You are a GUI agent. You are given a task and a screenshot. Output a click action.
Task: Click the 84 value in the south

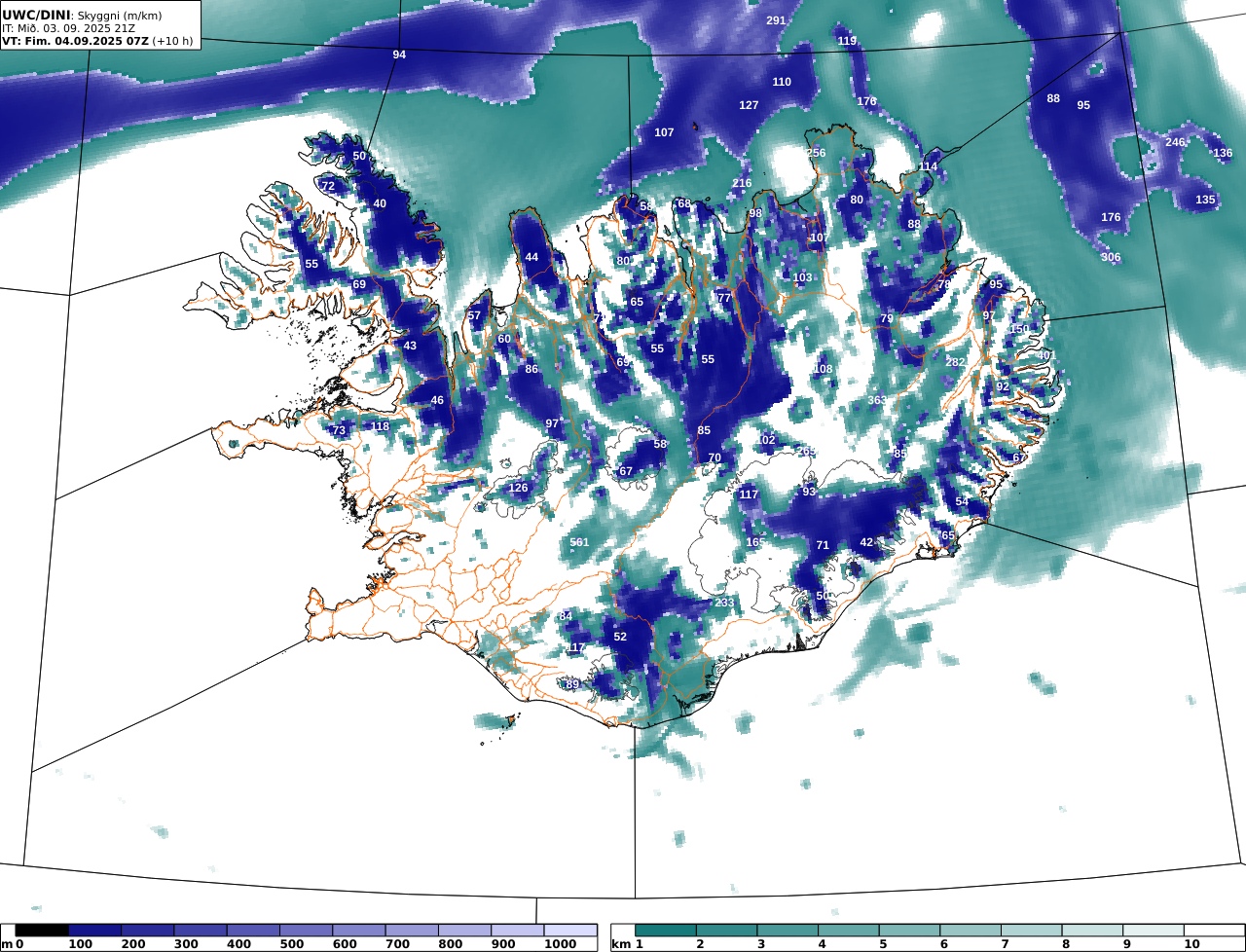click(566, 616)
